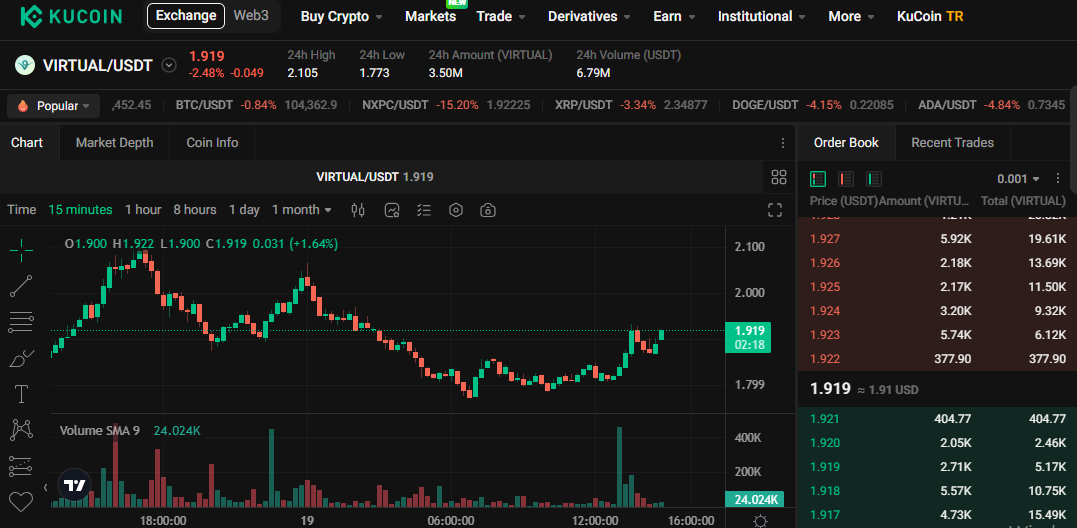Click the TradingView logo badge
This screenshot has height=528, width=1077.
tap(75, 486)
